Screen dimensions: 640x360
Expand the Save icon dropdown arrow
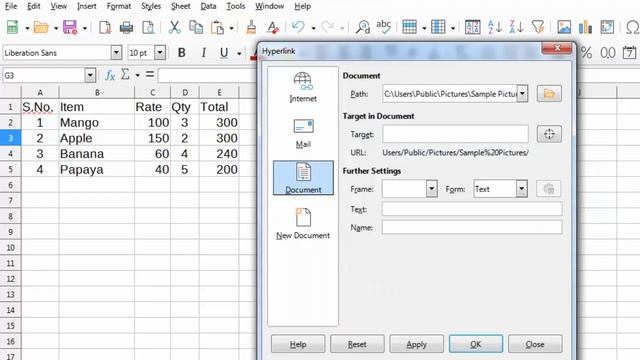point(84,28)
